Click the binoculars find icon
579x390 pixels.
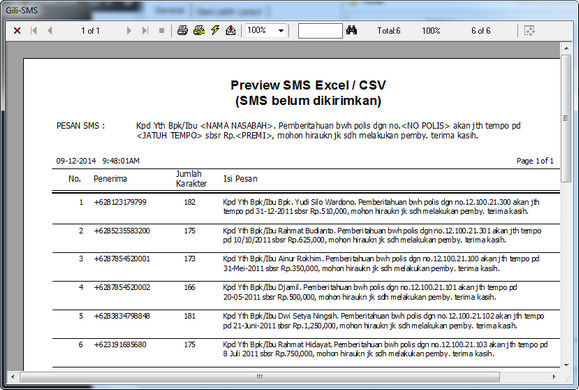352,30
